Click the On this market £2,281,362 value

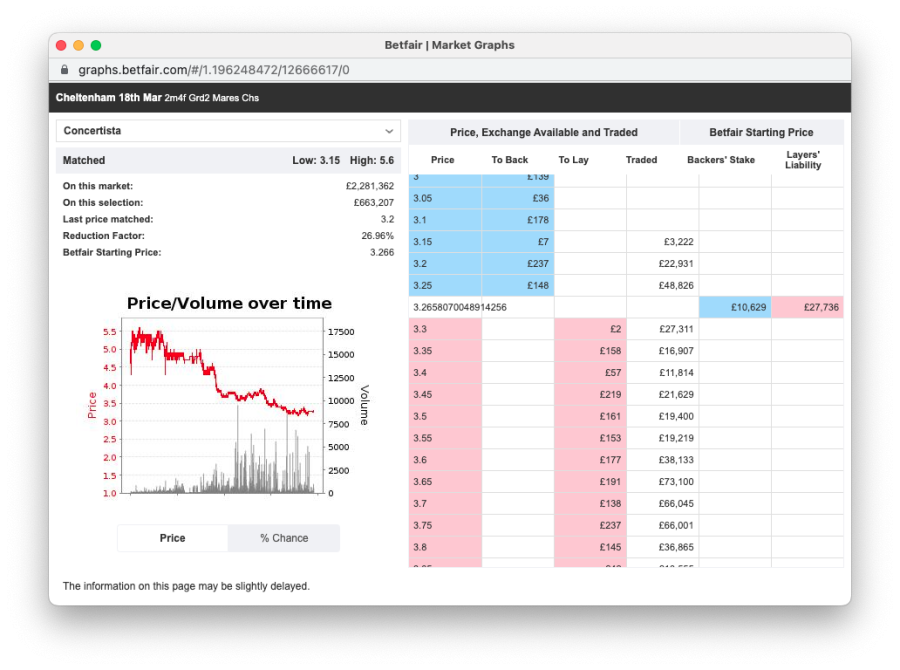tap(370, 186)
